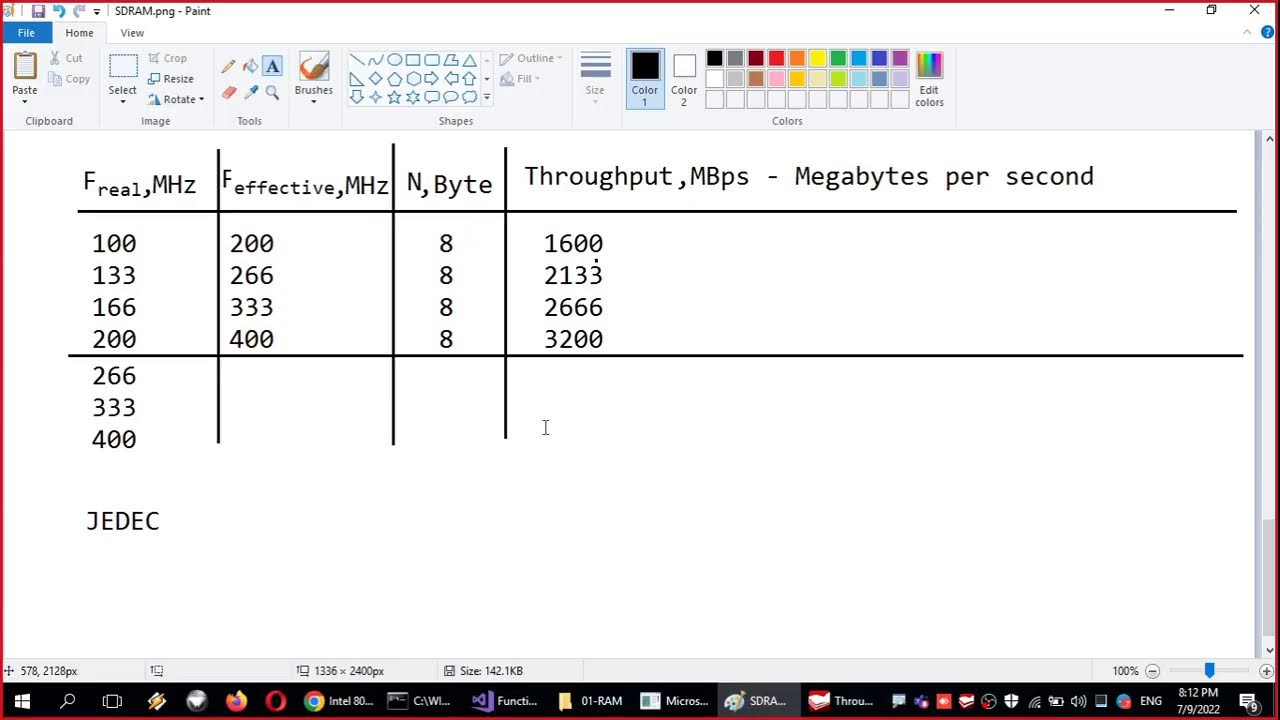The height and width of the screenshot is (720, 1280).
Task: Choose the Triangle shape
Action: pos(469,60)
